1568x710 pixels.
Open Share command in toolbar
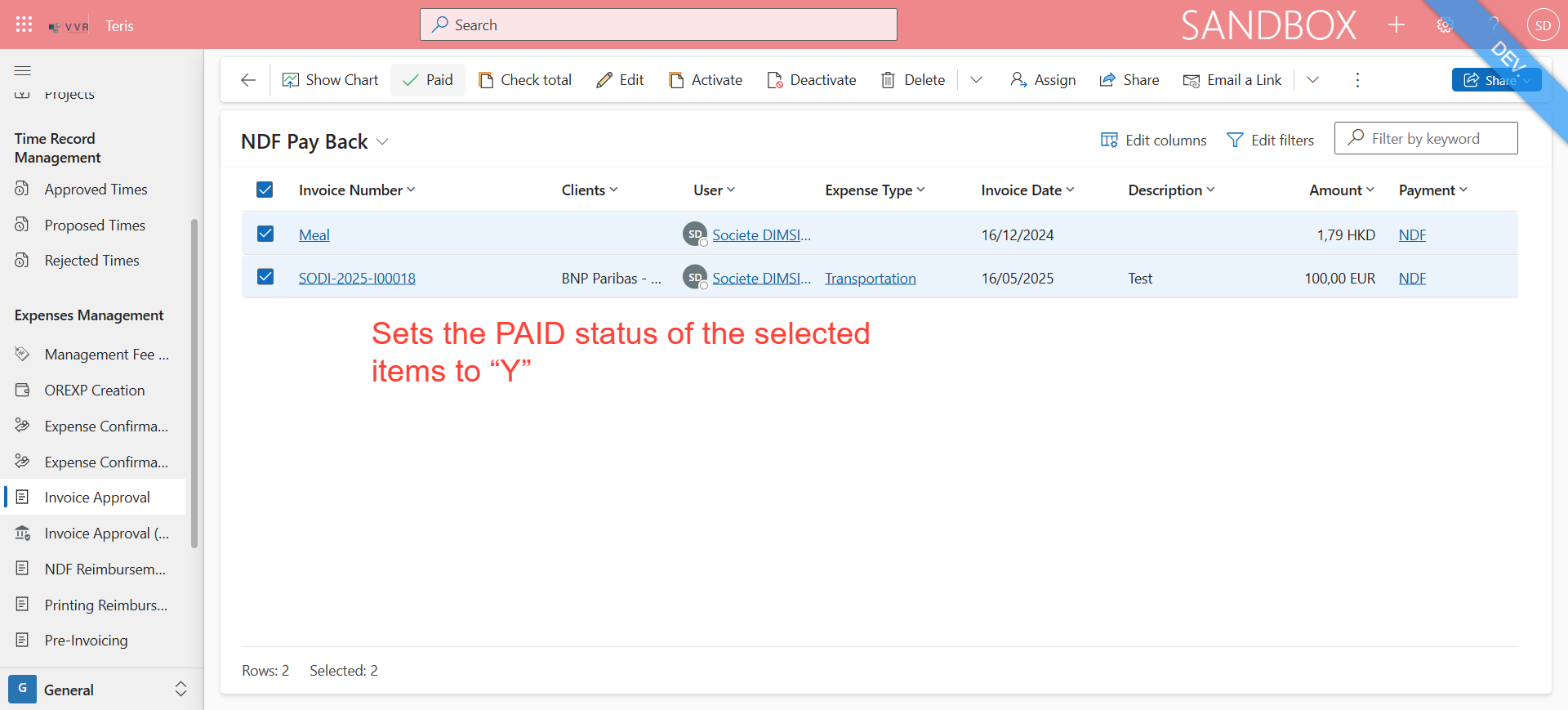pyautogui.click(x=1129, y=80)
